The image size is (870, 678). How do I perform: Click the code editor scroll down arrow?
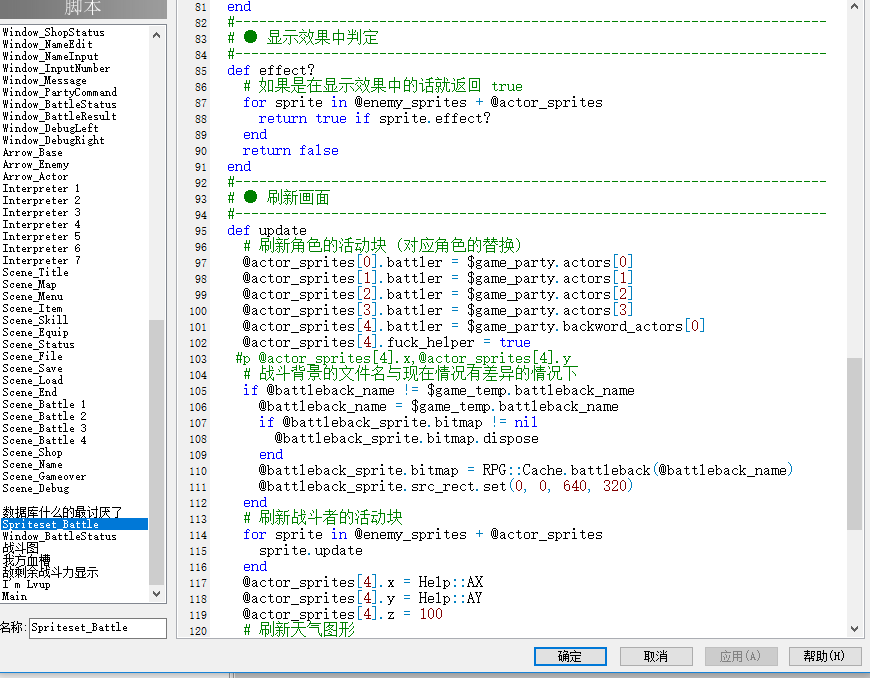(x=854, y=629)
